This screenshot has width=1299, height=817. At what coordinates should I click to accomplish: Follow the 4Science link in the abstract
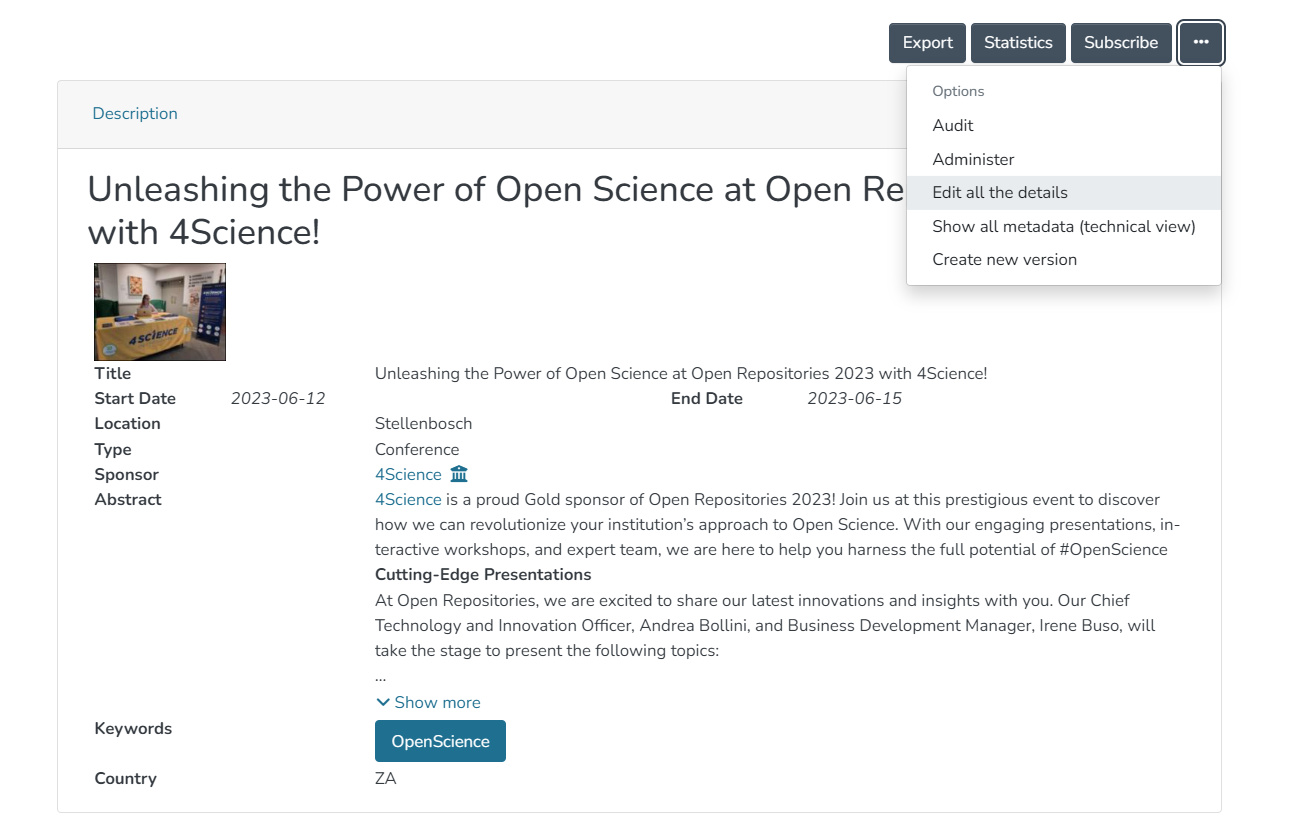(408, 499)
